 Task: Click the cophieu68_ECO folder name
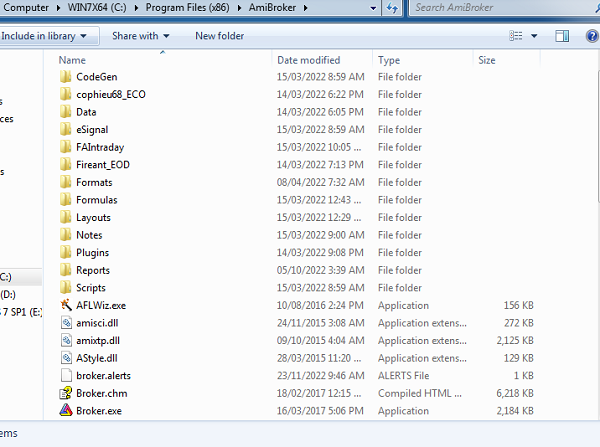tap(111, 95)
